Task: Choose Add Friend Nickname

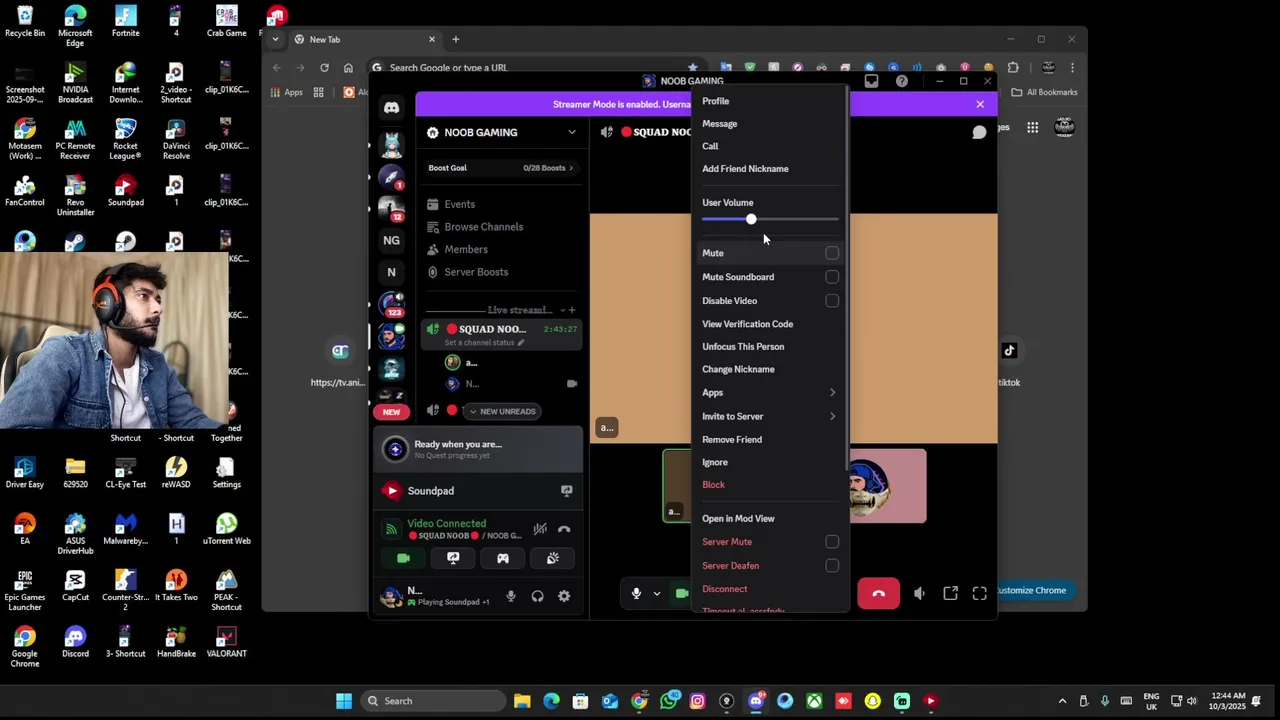Action: point(770,169)
